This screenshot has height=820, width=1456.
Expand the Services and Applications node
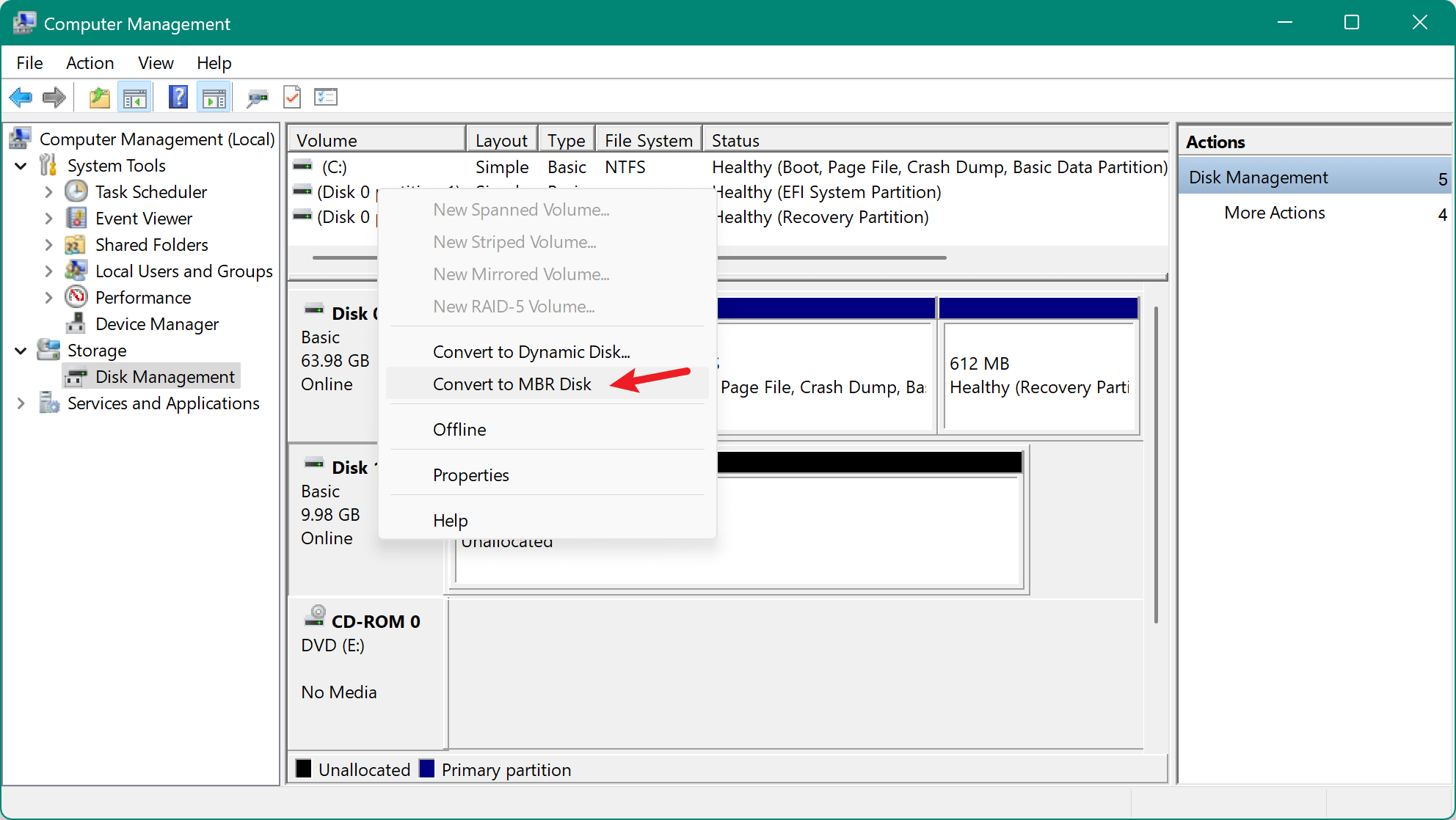pyautogui.click(x=21, y=403)
